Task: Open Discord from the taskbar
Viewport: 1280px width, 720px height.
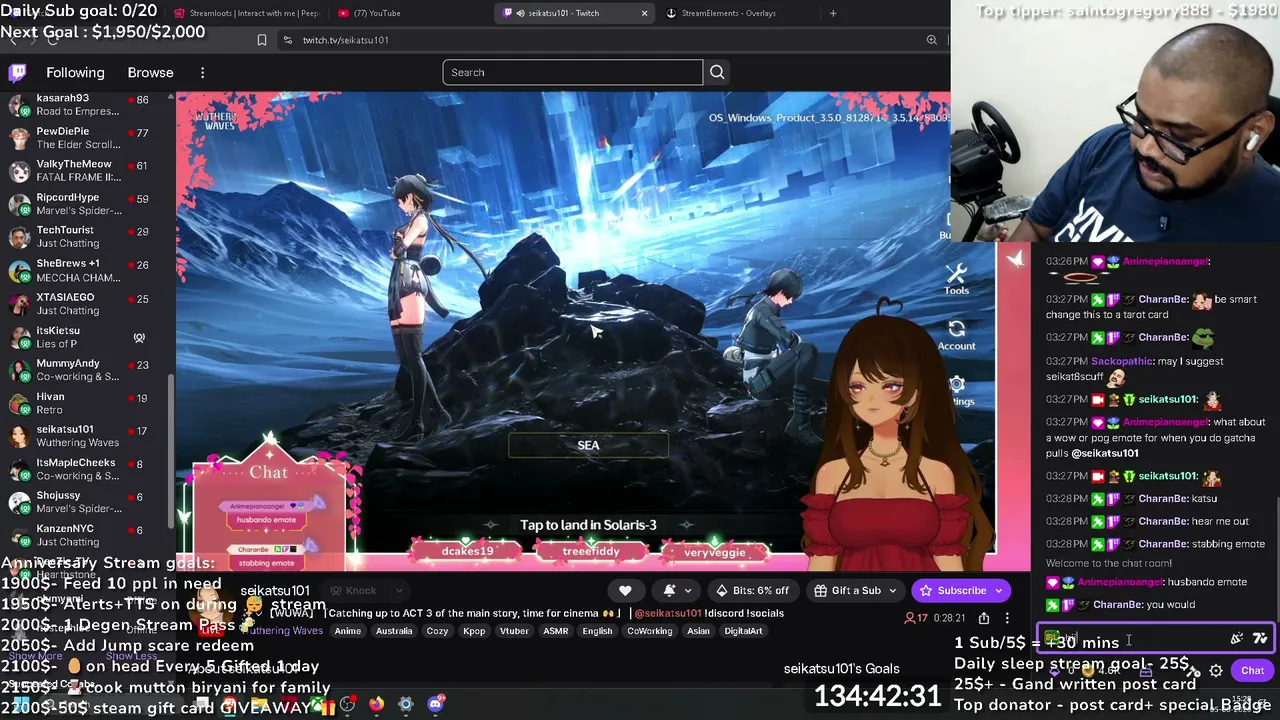Action: [435, 704]
